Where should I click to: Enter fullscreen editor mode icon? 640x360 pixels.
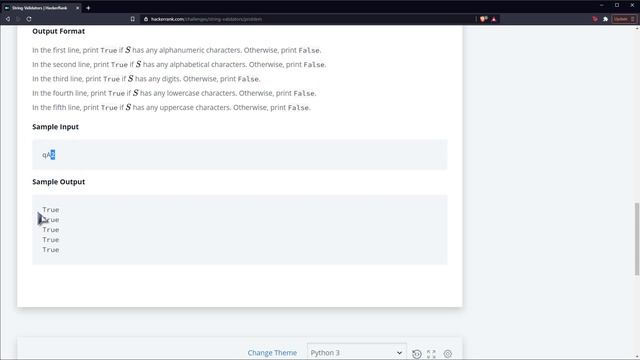431,354
